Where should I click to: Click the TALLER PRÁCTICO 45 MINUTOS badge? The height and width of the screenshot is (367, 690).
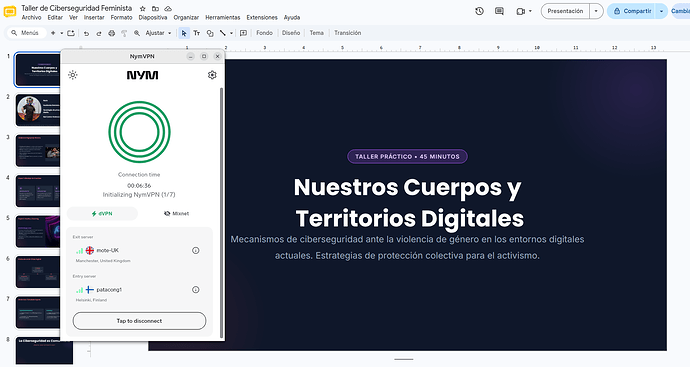click(x=407, y=156)
